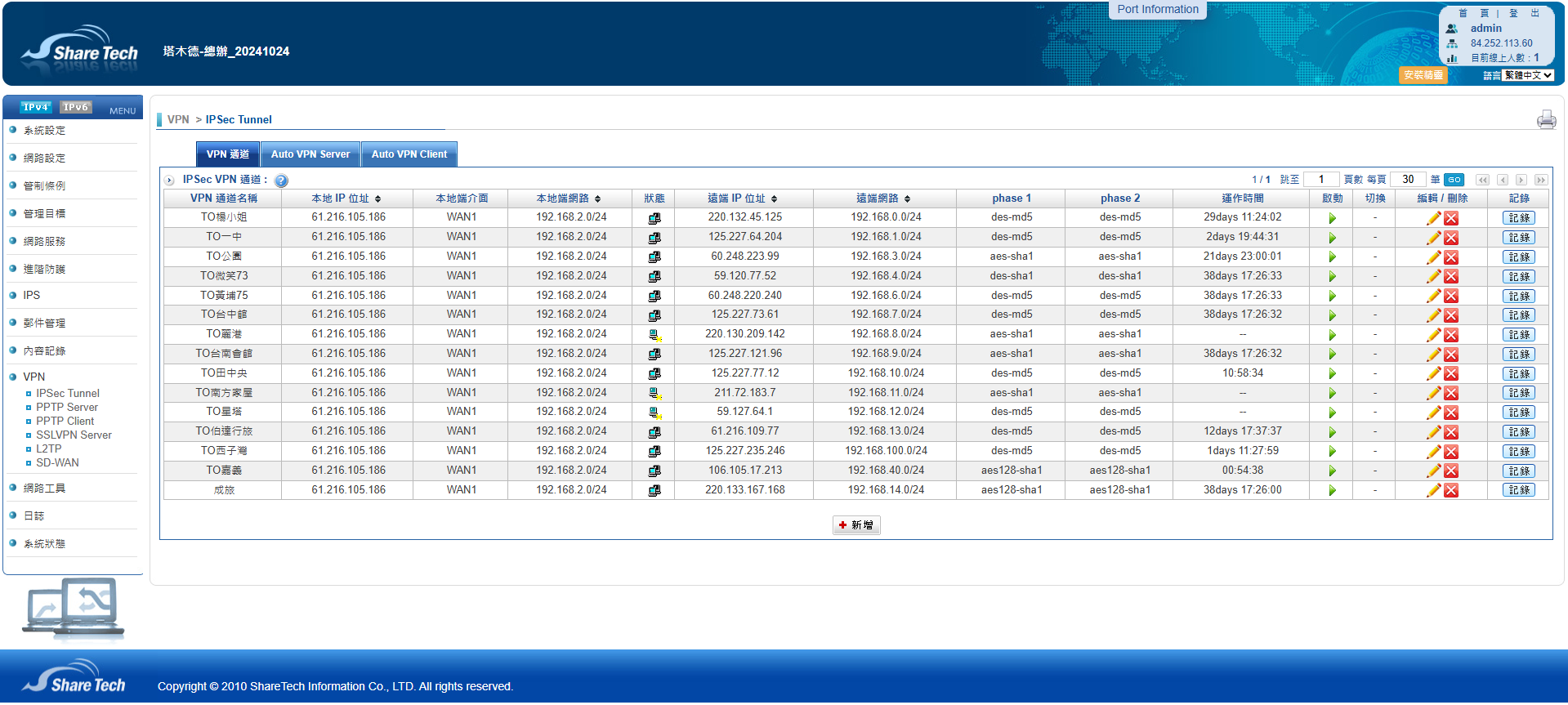Viewport: 1568px width, 705px height.
Task: Delete the tunnel with remote IP 60.248.223.99
Action: [x=1451, y=257]
